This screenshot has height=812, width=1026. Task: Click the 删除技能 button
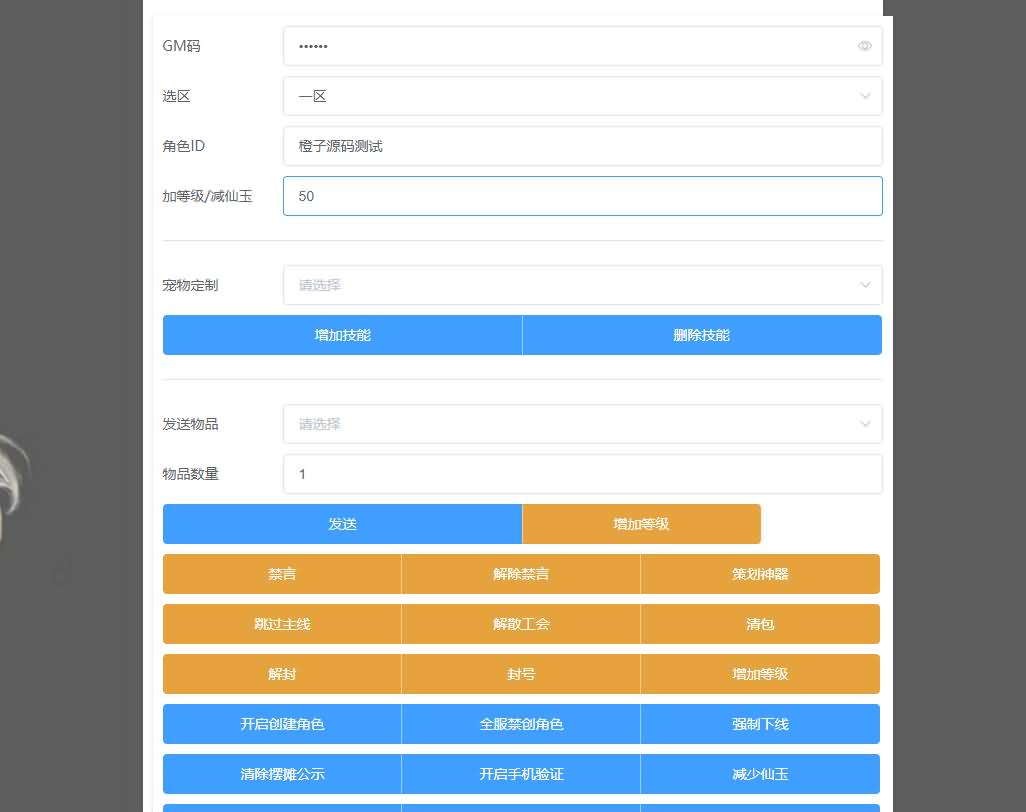coord(702,335)
